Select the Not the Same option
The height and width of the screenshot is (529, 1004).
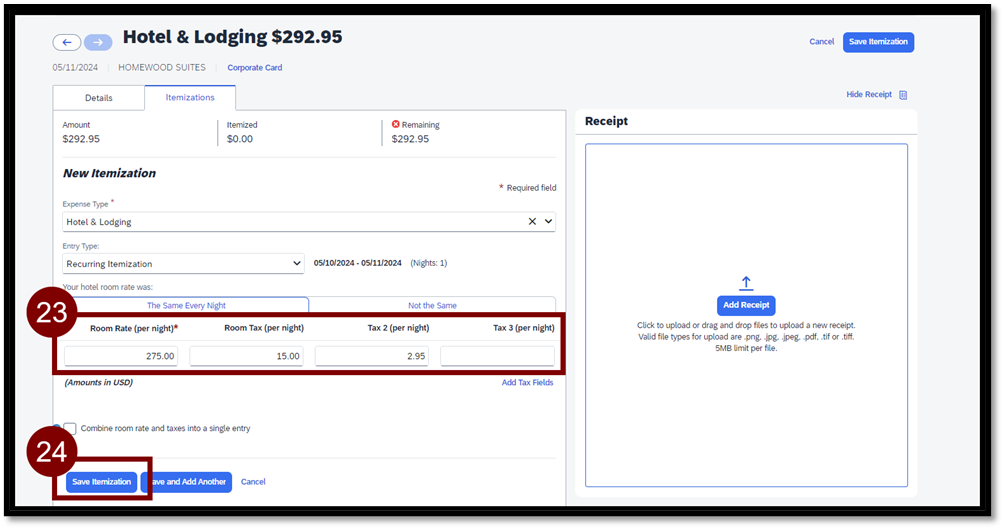pyautogui.click(x=432, y=305)
